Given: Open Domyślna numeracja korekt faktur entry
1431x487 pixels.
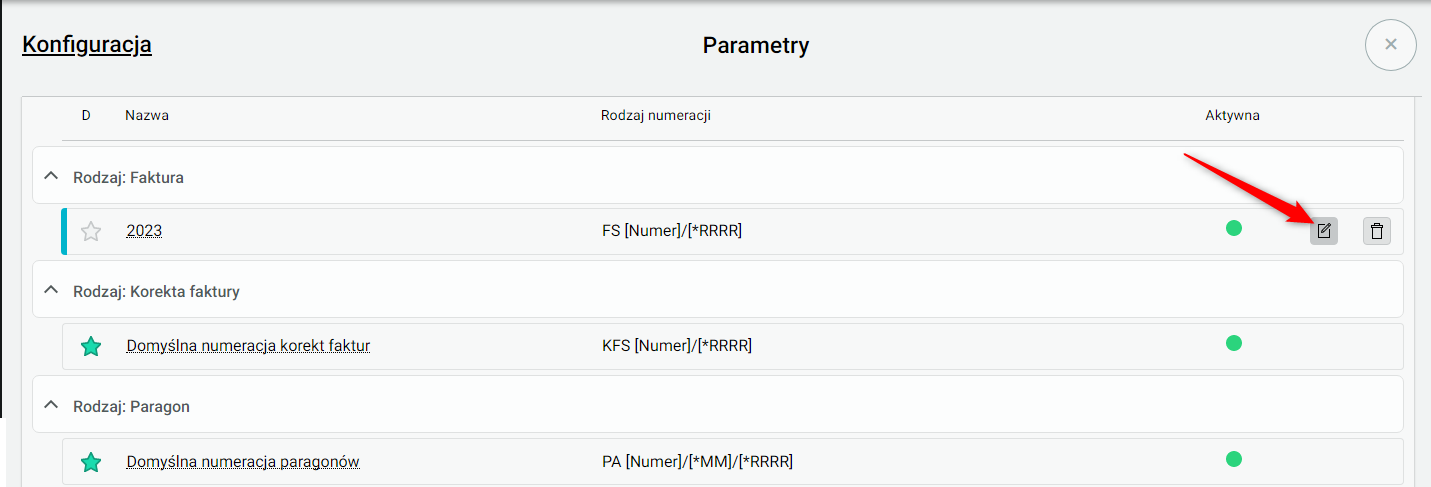Looking at the screenshot, I should pyautogui.click(x=248, y=346).
